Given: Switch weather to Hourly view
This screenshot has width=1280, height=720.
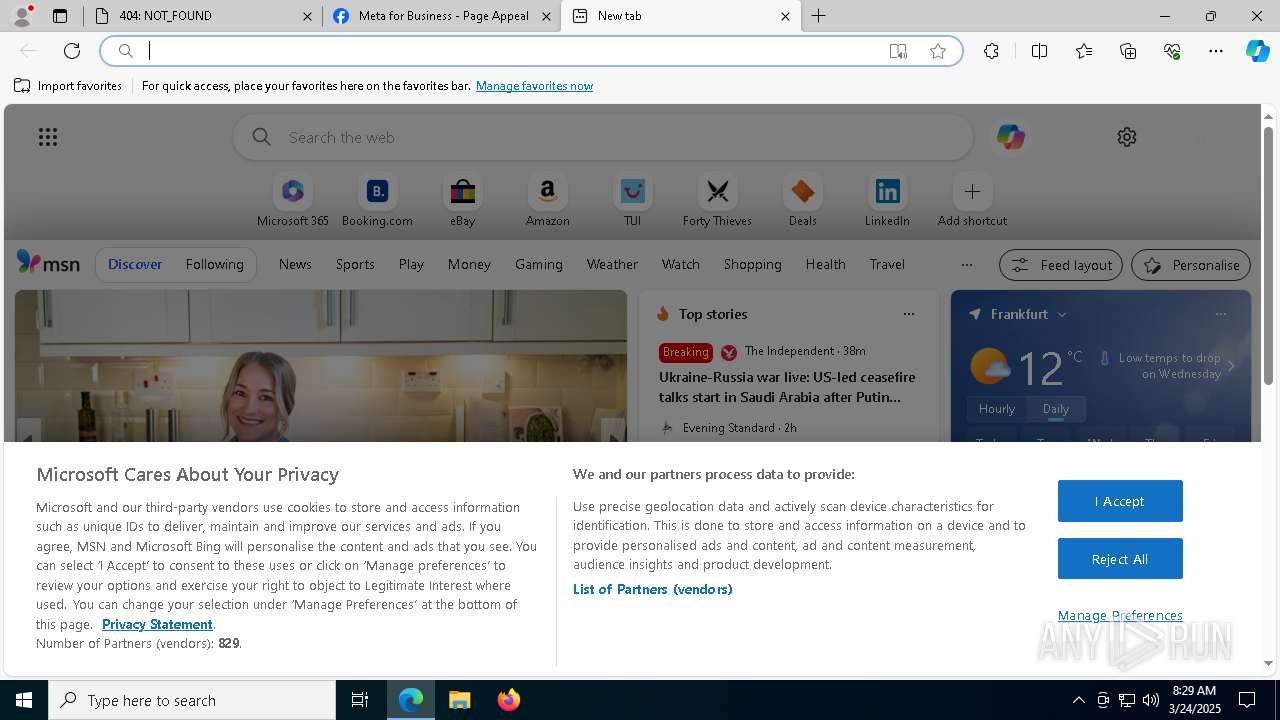Looking at the screenshot, I should [x=997, y=409].
